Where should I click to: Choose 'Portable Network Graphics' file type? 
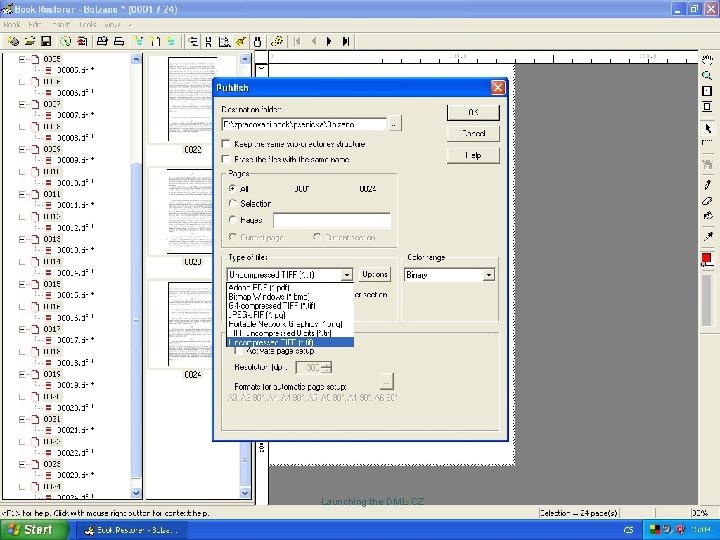[290, 324]
